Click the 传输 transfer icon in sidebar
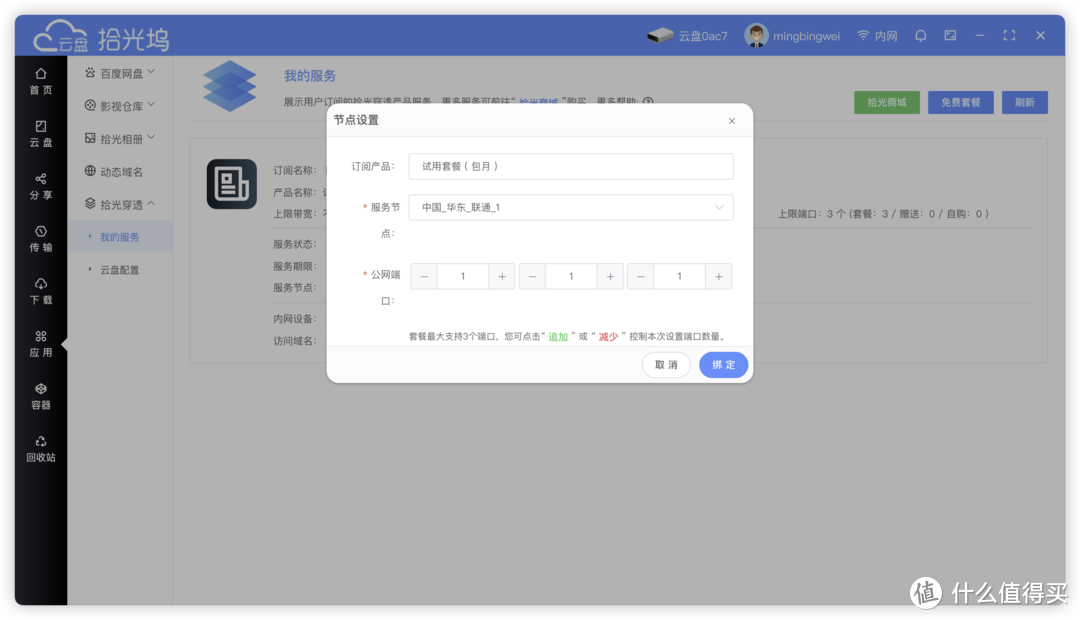This screenshot has height=620, width=1080. [40, 240]
